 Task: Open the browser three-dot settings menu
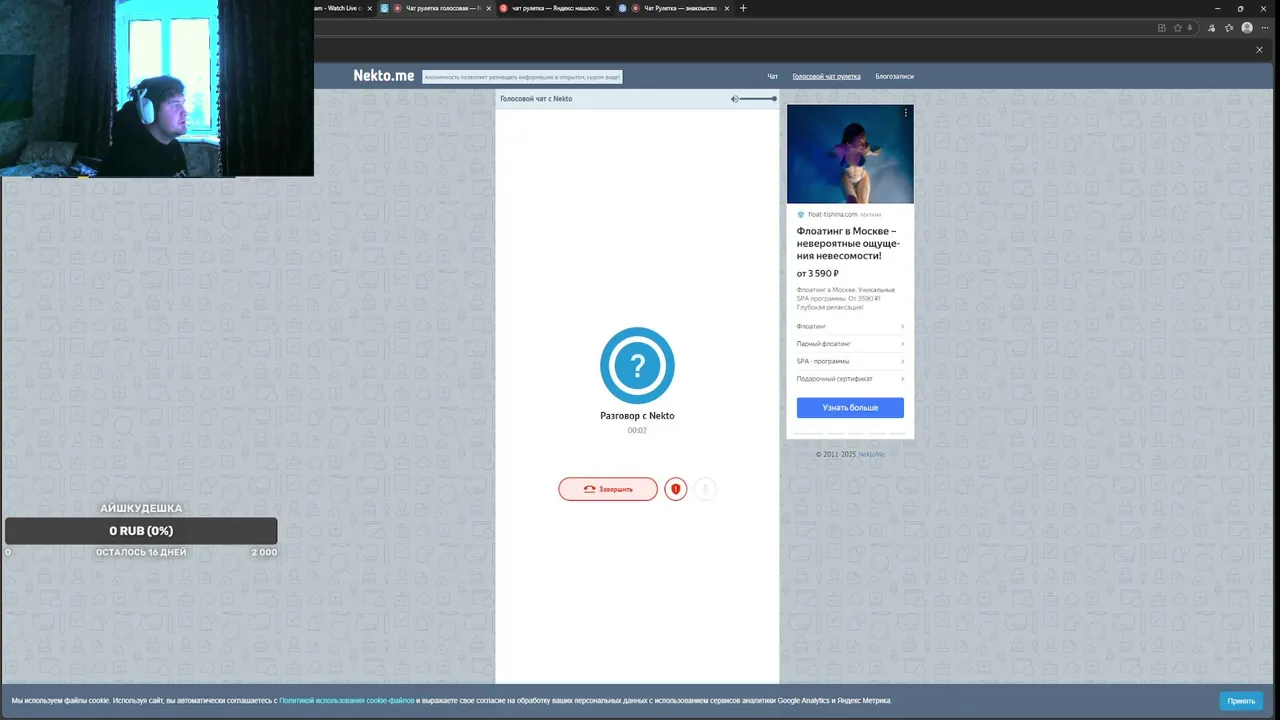tap(1265, 28)
